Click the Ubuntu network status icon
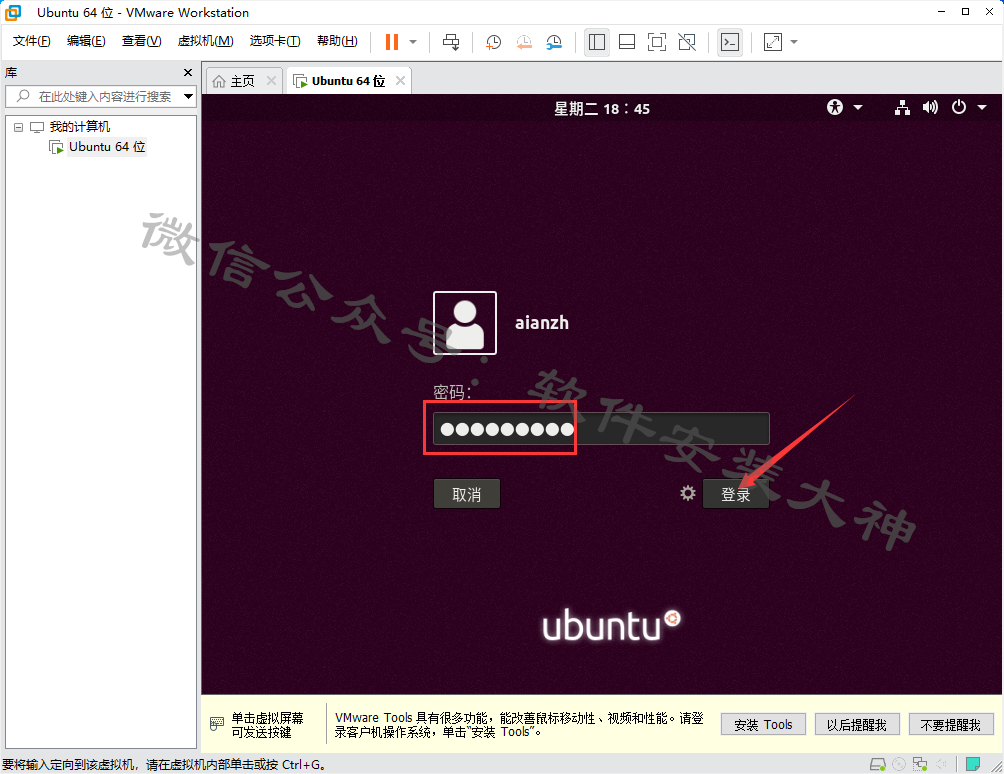 pyautogui.click(x=902, y=108)
